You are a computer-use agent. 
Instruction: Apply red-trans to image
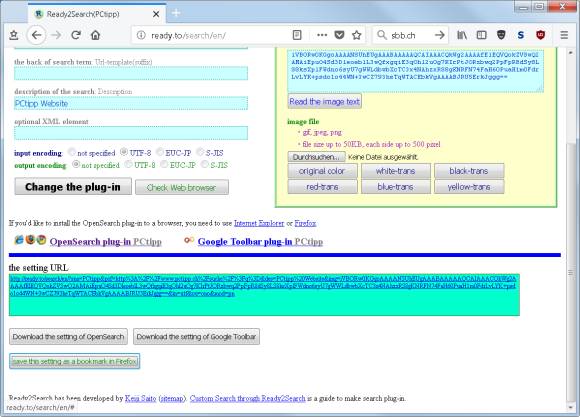pos(322,187)
